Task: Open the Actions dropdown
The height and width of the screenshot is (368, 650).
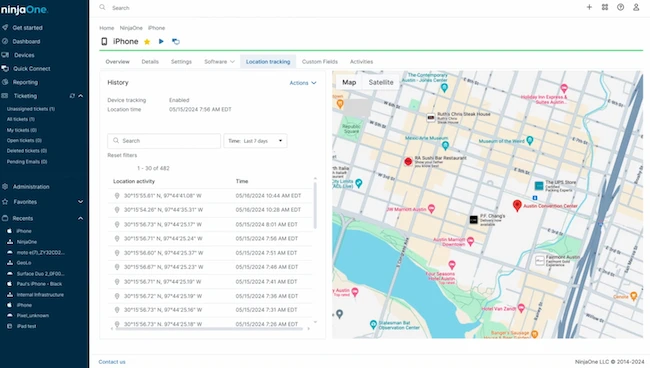Action: (303, 83)
